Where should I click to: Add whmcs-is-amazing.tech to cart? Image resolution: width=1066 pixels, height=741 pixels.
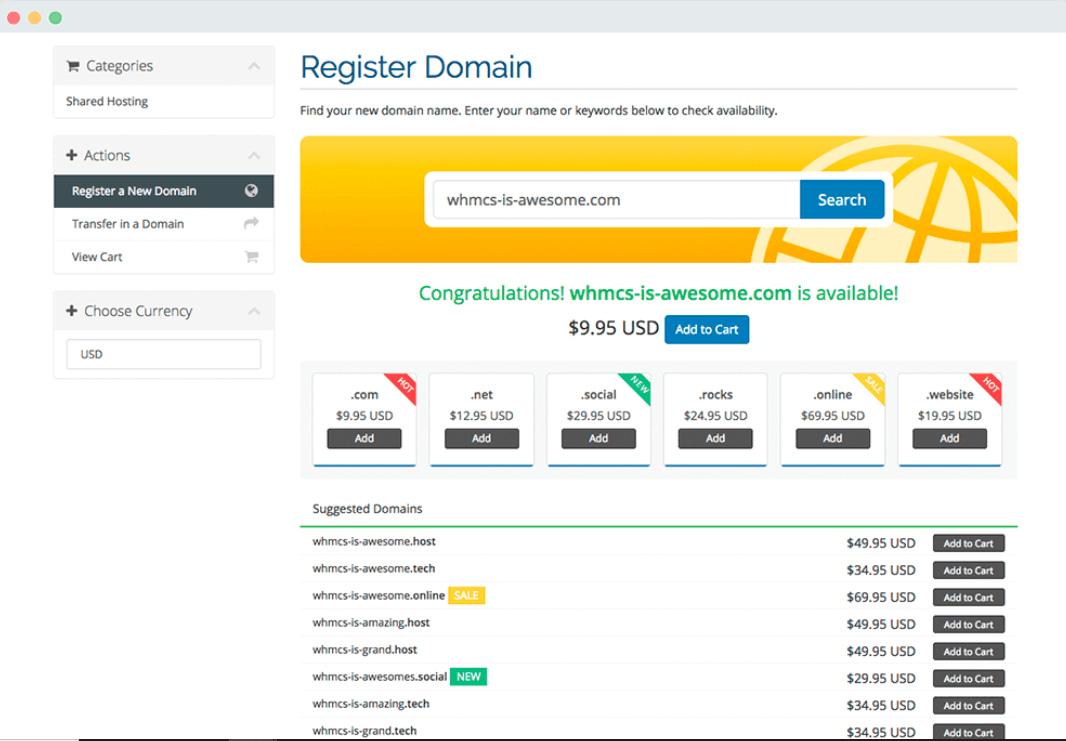[x=969, y=706]
